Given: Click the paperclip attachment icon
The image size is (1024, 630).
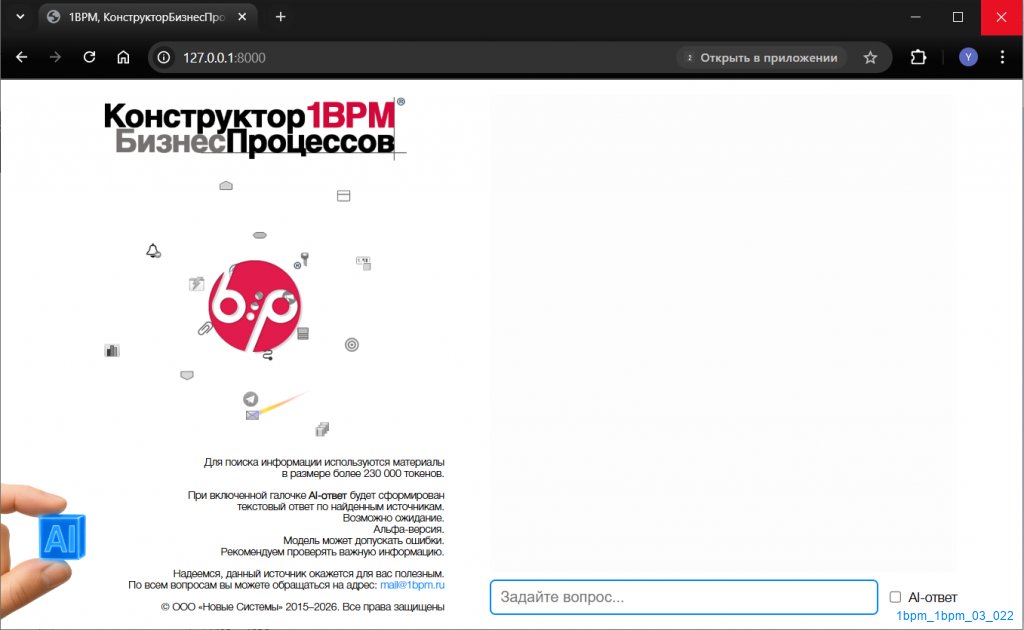Looking at the screenshot, I should tap(205, 328).
